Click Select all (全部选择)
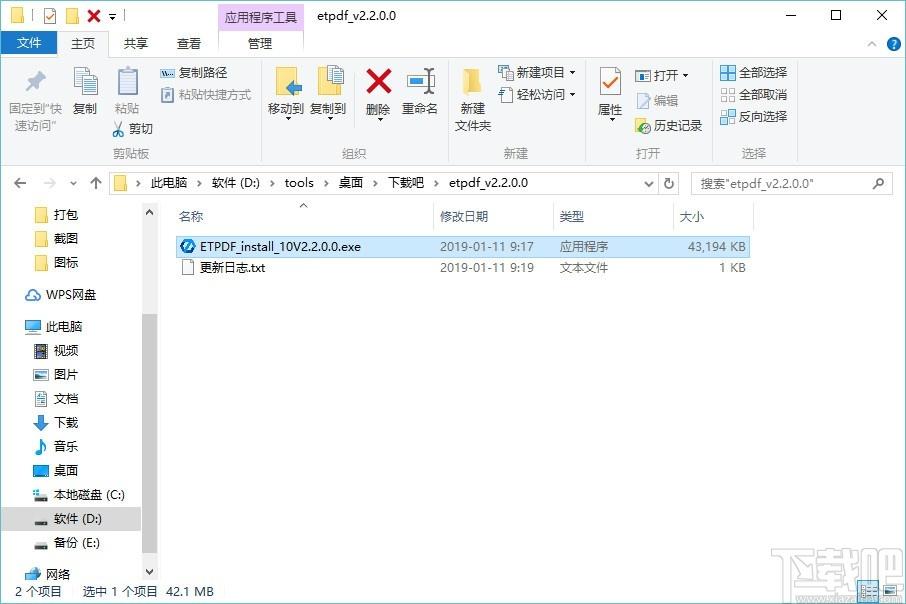The height and width of the screenshot is (604, 906). point(753,73)
